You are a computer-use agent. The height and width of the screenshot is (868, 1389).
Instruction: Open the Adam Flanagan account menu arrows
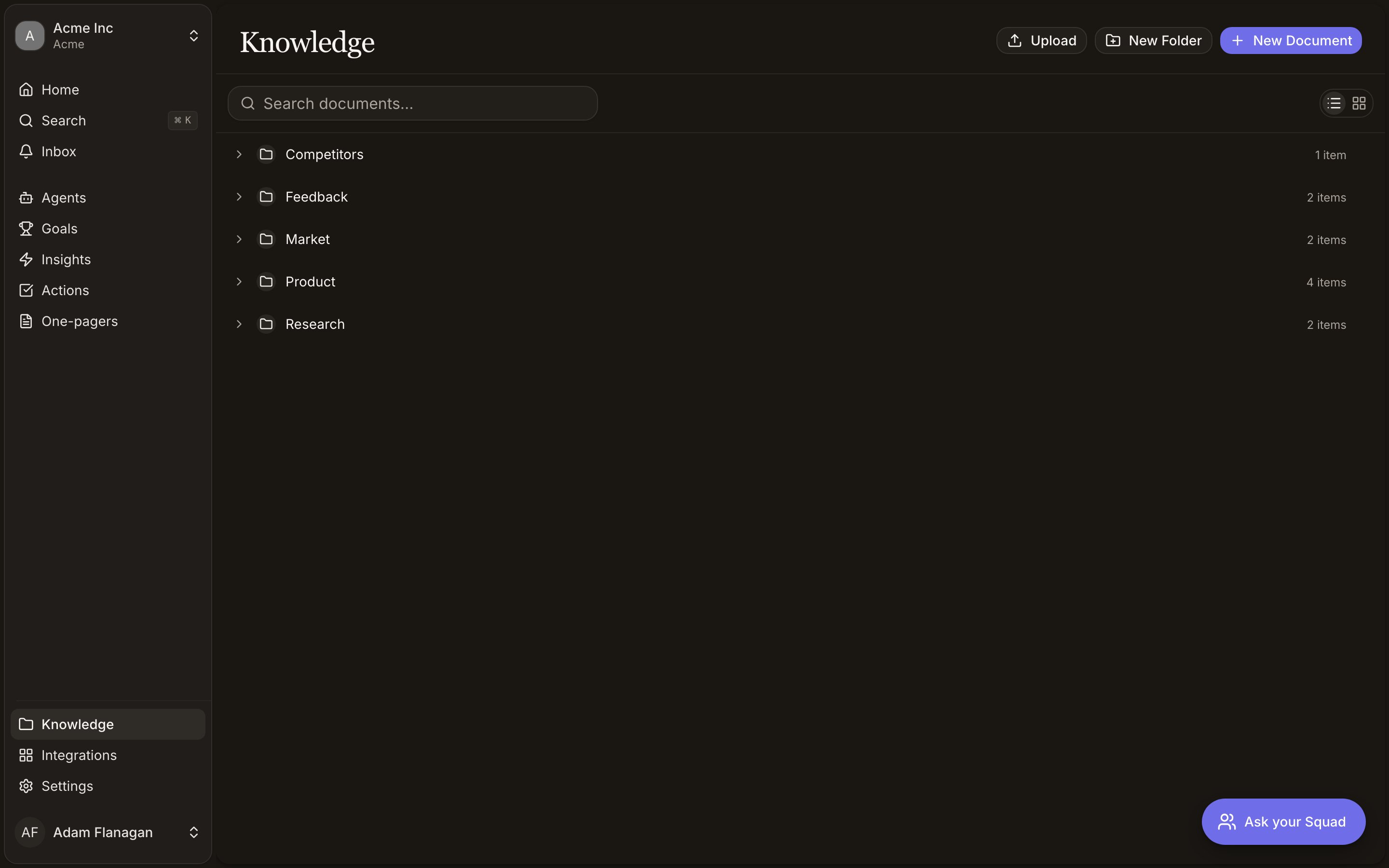(194, 832)
